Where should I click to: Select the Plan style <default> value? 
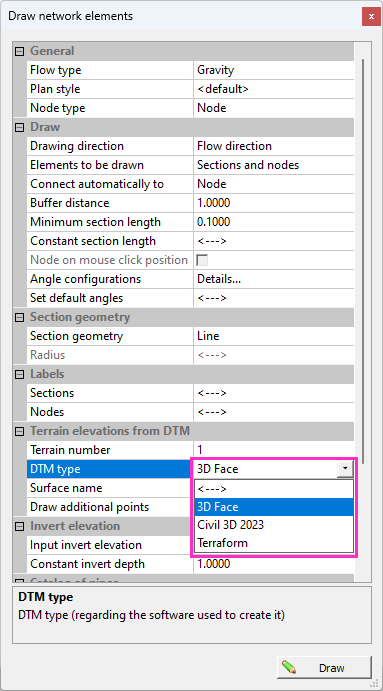(x=274, y=89)
